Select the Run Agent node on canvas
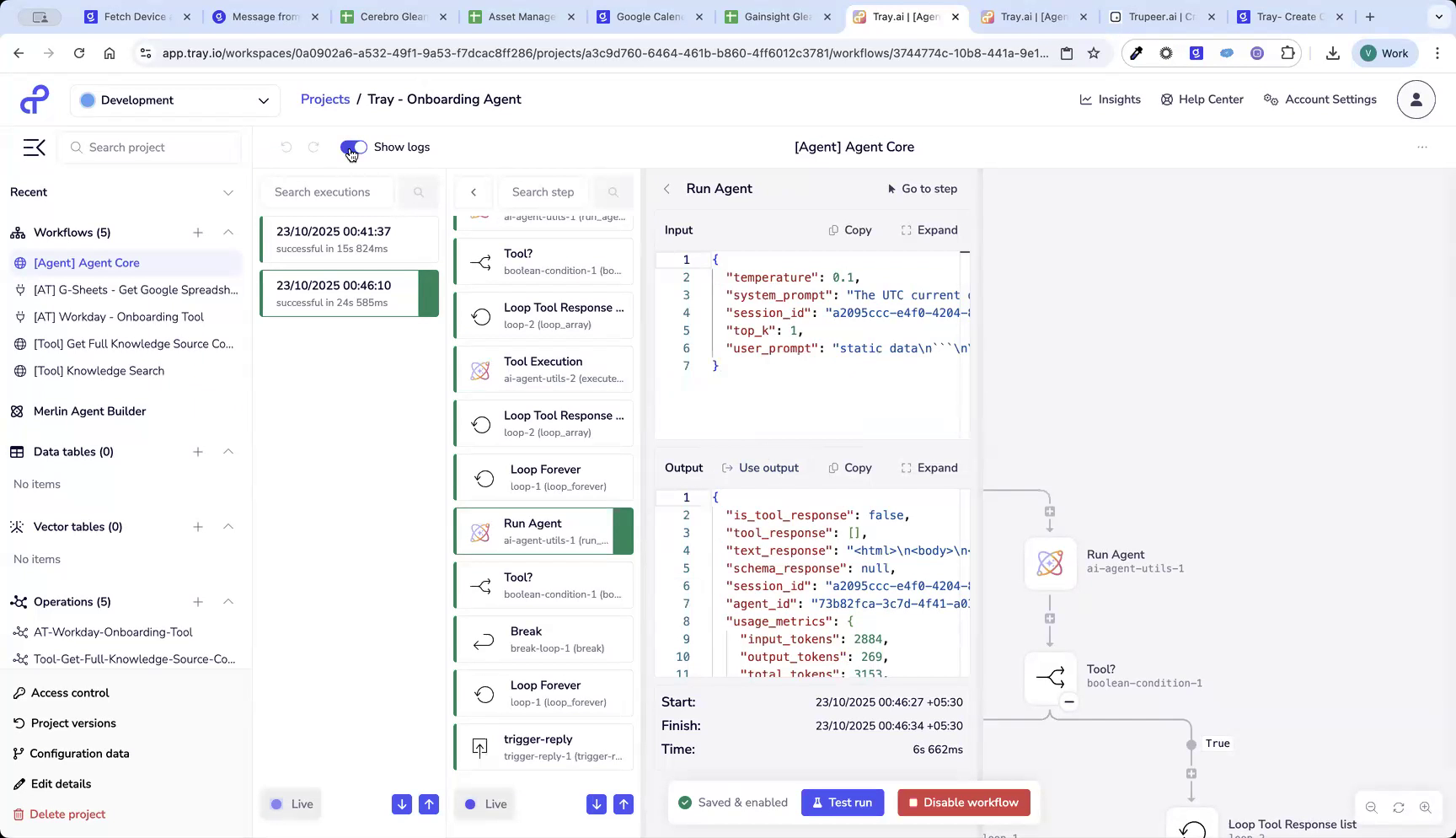This screenshot has width=1456, height=838. [1050, 563]
